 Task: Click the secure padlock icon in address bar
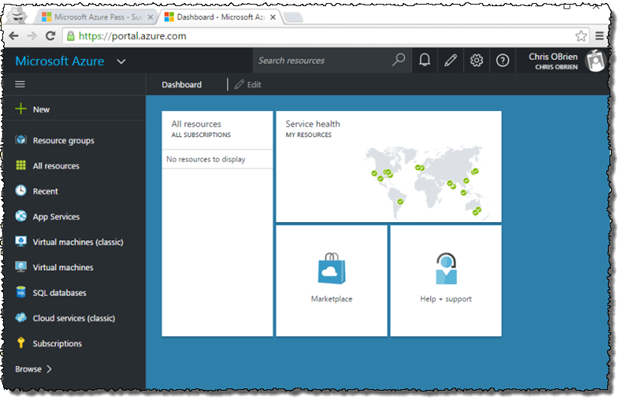pyautogui.click(x=70, y=36)
